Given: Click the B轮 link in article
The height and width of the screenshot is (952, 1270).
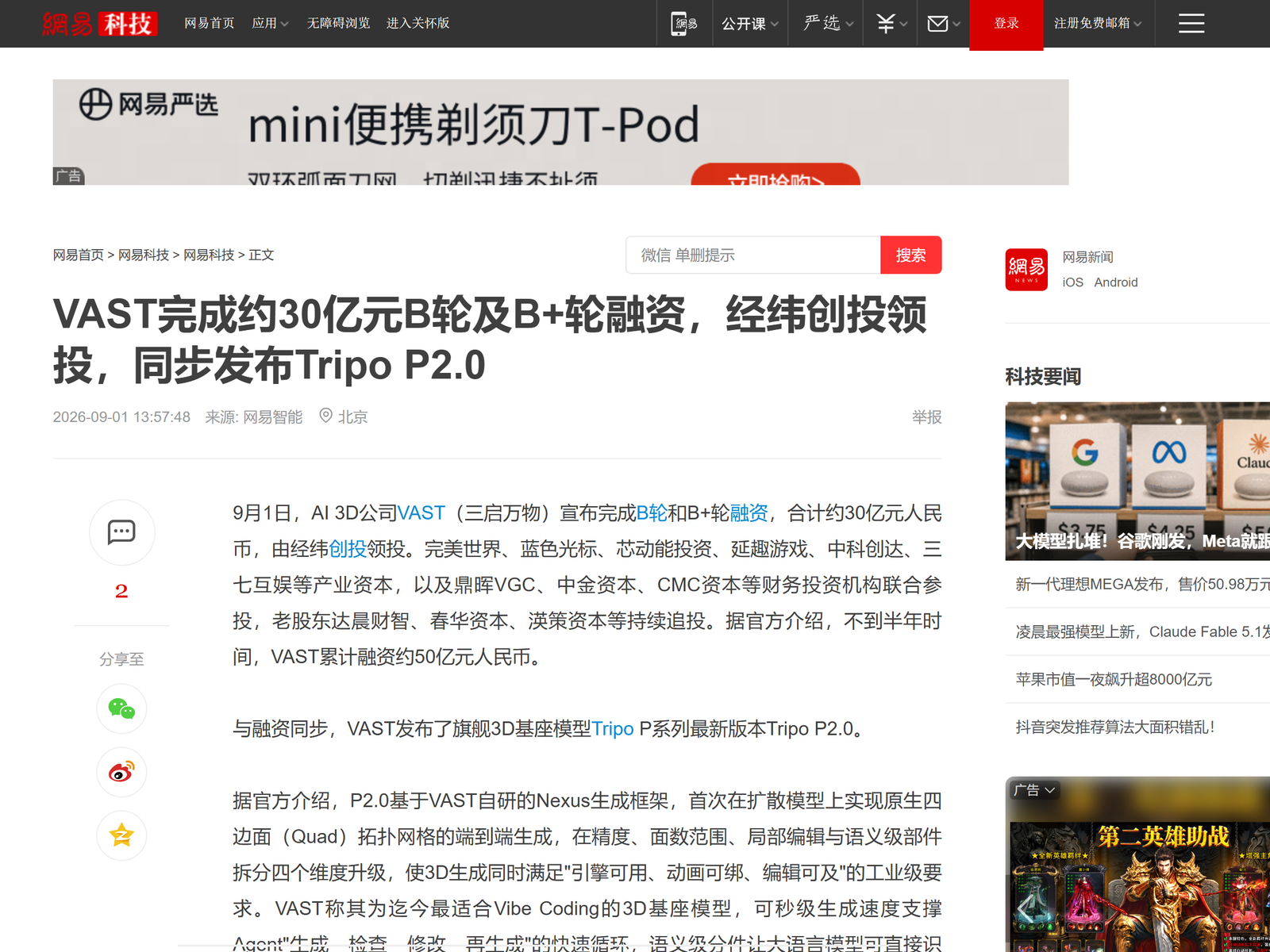Looking at the screenshot, I should coord(652,513).
